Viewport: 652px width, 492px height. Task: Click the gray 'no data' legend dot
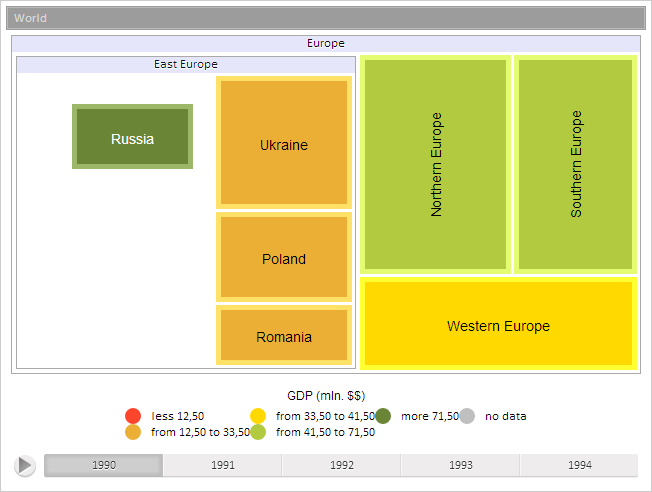tap(467, 416)
